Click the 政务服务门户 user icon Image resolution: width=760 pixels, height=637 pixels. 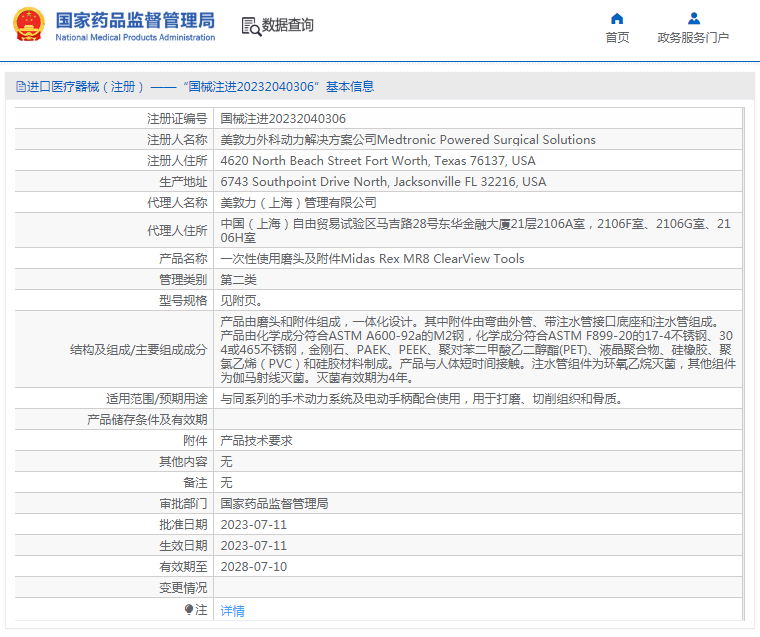pyautogui.click(x=694, y=18)
